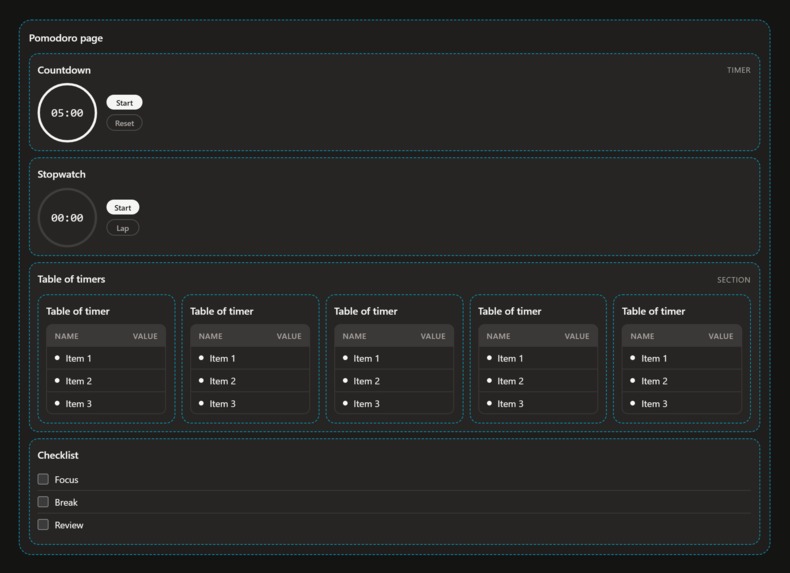Select Item 1 in the fourth timer table
Viewport: 790px width, 573px height.
coord(538,358)
